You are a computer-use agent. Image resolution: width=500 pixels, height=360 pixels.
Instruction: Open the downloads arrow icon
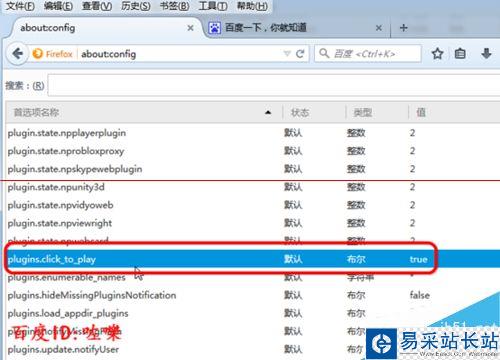click(486, 53)
